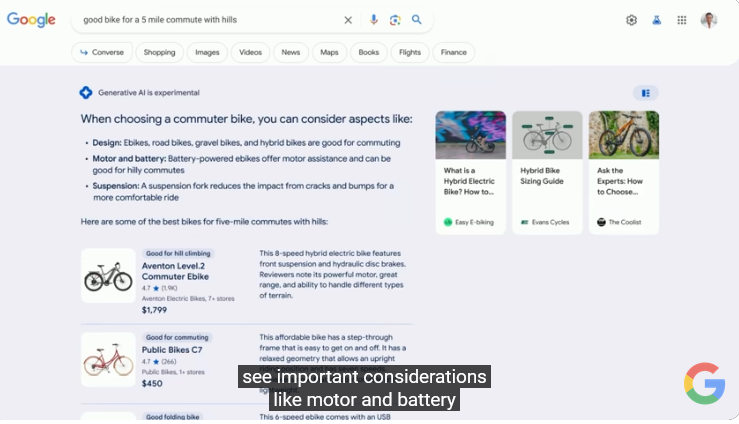The height and width of the screenshot is (424, 739).
Task: Click the bike sizing diagram thumbnail
Action: [547, 135]
